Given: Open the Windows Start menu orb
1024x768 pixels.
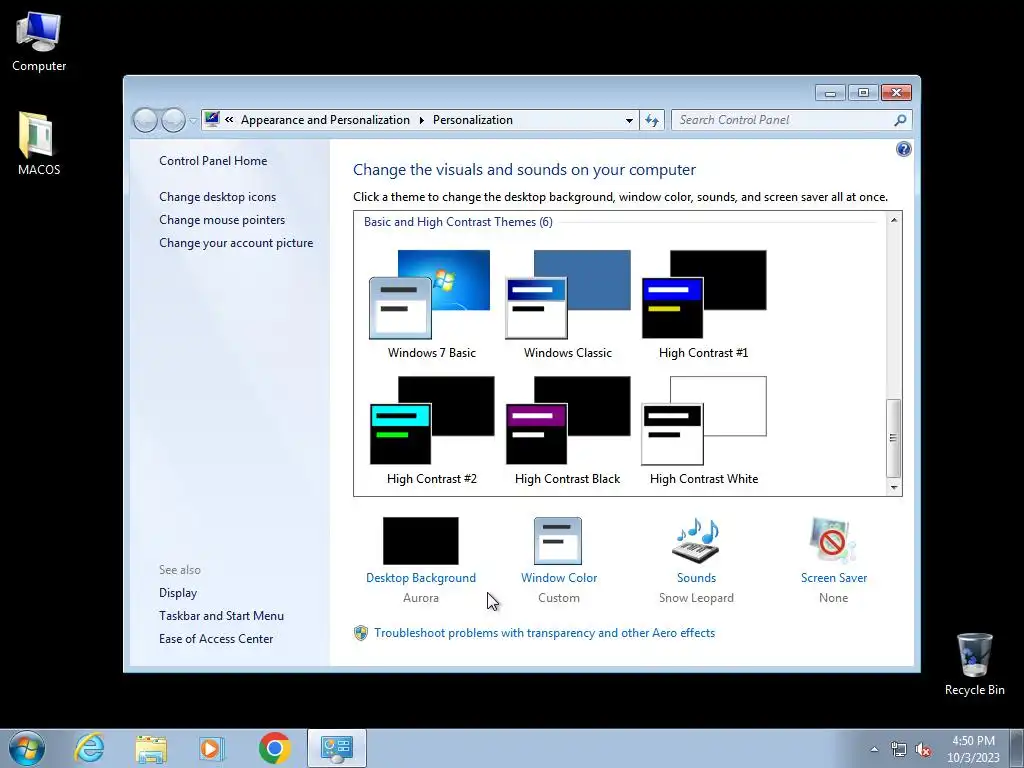Looking at the screenshot, I should (x=27, y=748).
